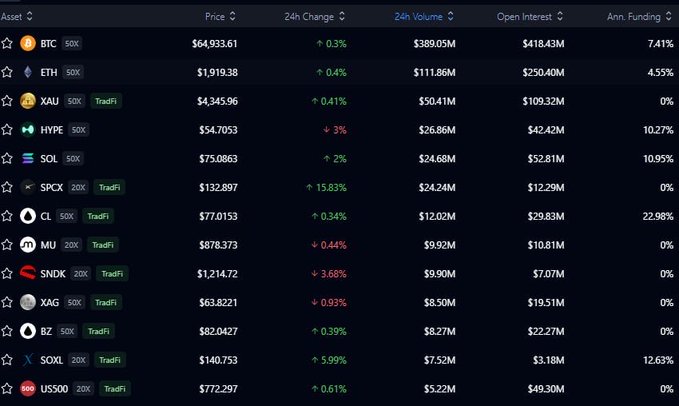Screen dimensions: 679x406
Task: Favorite SPCX with its star icon
Action: pyautogui.click(x=7, y=187)
